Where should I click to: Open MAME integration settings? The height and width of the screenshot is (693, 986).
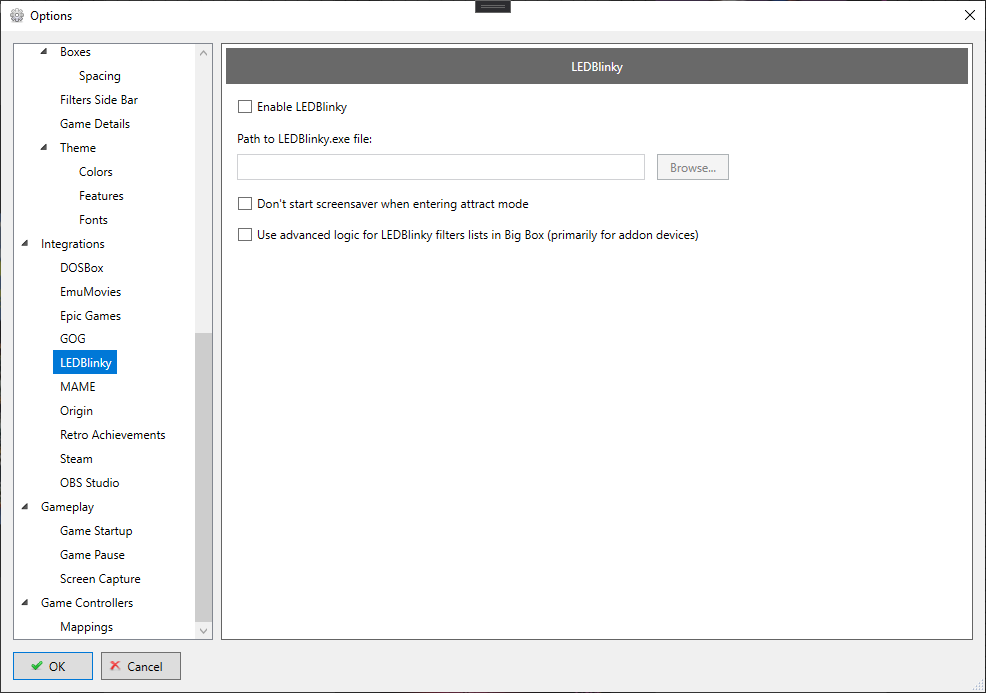pos(77,387)
